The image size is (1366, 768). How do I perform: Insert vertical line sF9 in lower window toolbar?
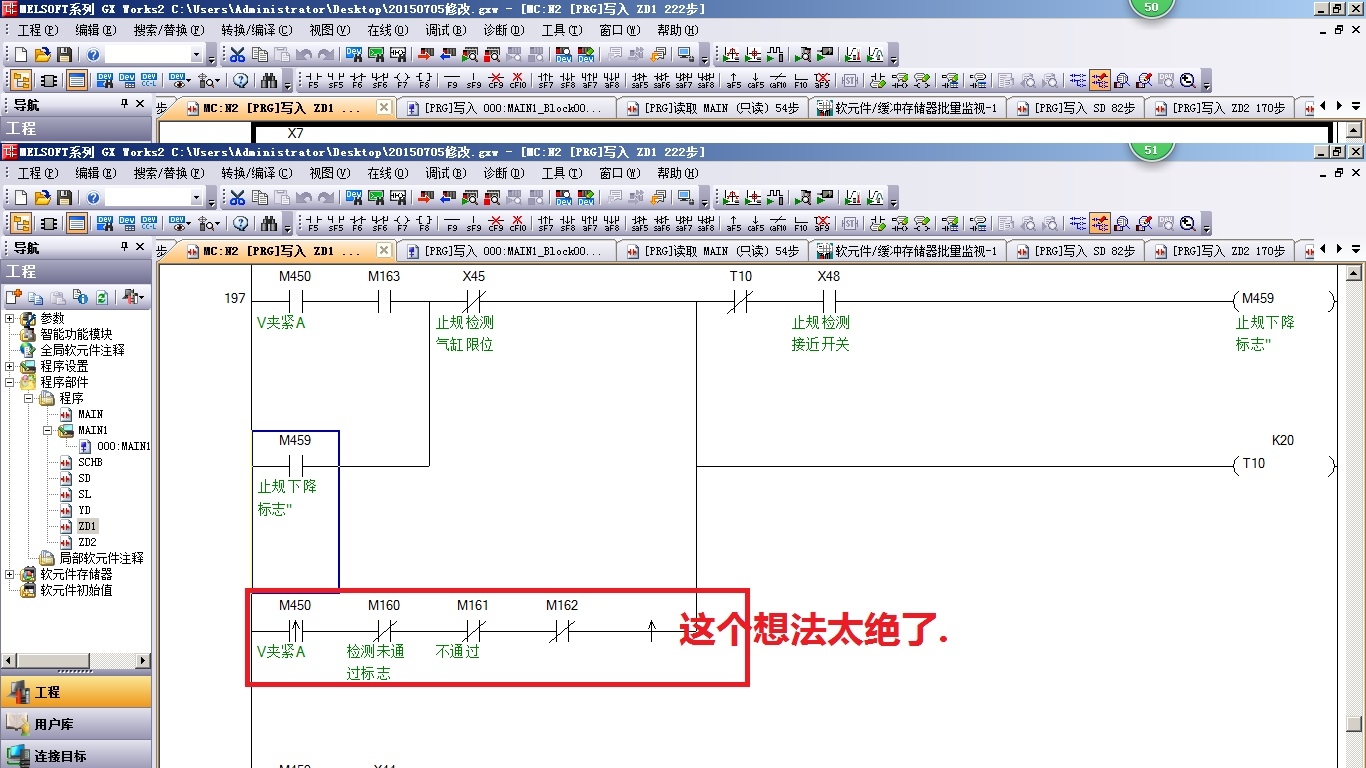474,224
